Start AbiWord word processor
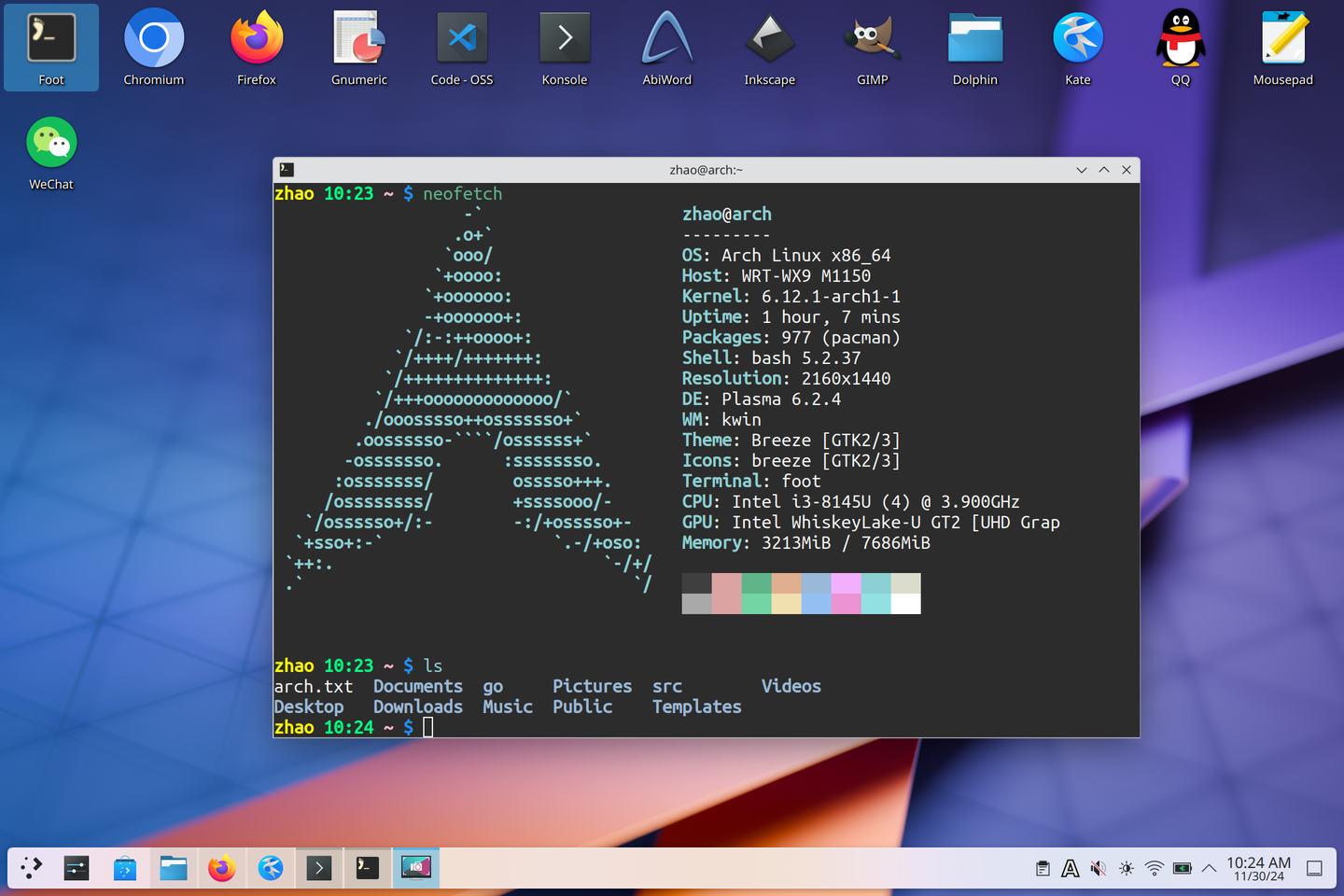1344x896 pixels. 666,39
